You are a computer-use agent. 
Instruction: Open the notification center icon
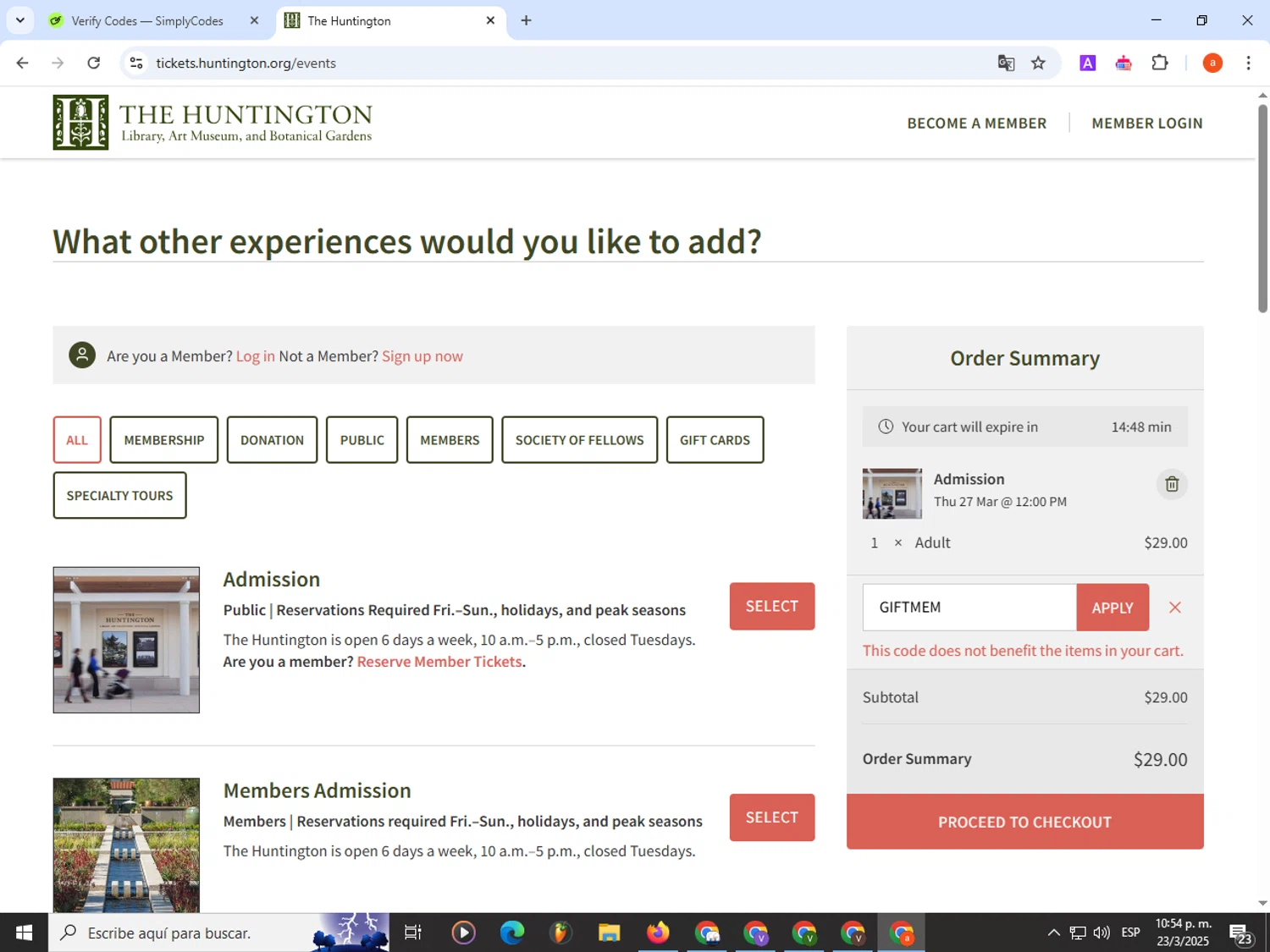click(1241, 933)
